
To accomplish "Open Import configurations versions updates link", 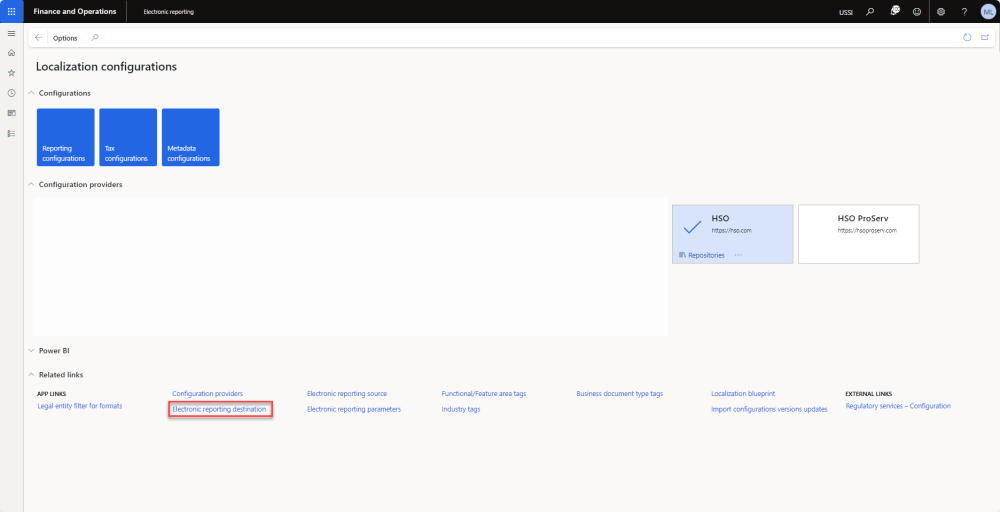I will (769, 409).
